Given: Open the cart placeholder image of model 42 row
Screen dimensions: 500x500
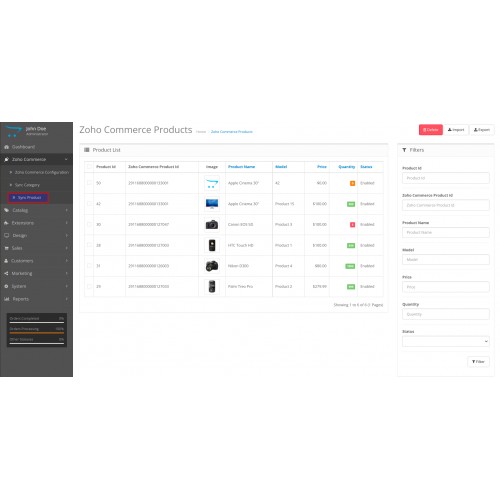Looking at the screenshot, I should pos(212,183).
